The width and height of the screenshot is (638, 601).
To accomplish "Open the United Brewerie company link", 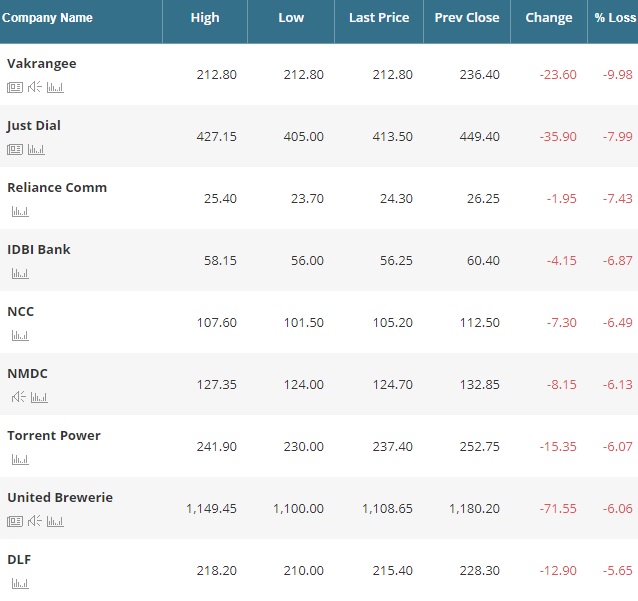I will (x=60, y=498).
